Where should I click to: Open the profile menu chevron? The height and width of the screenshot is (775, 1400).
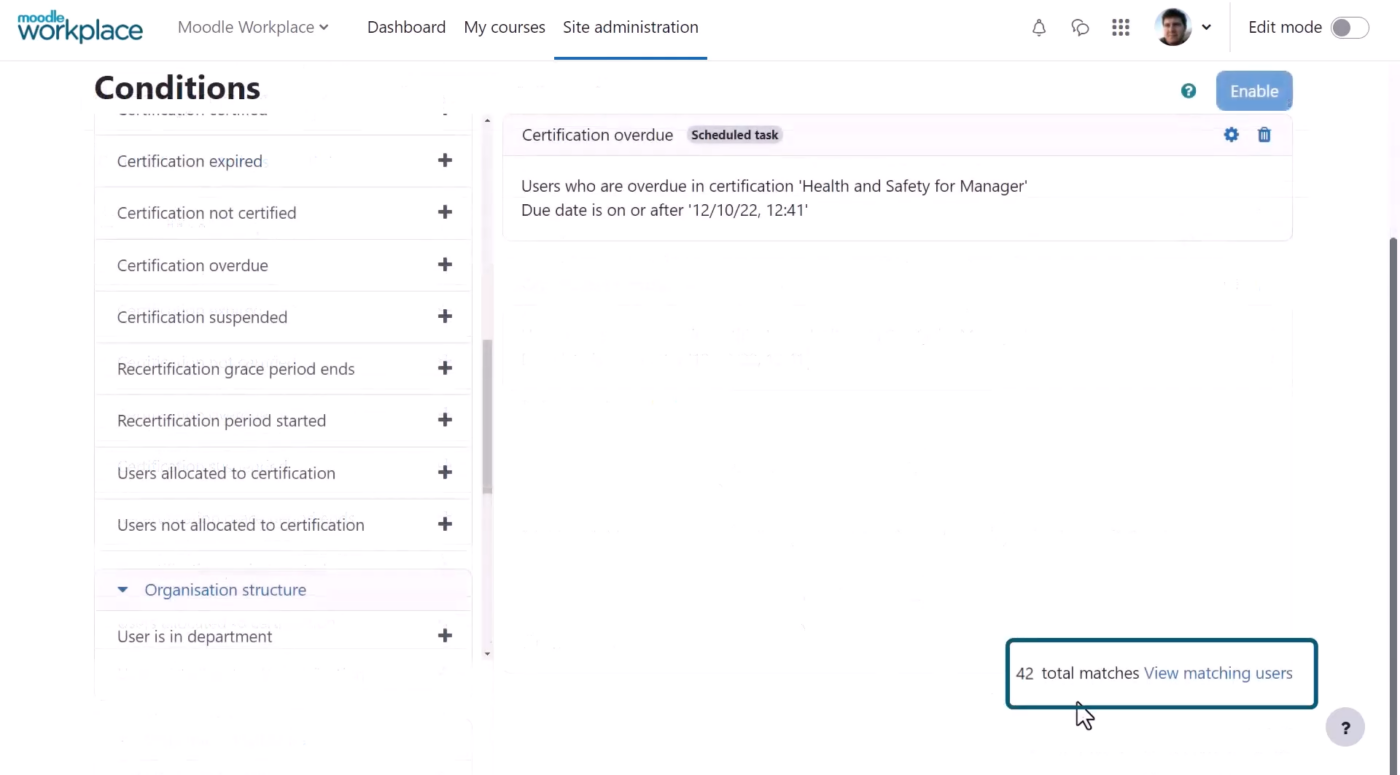pos(1207,27)
